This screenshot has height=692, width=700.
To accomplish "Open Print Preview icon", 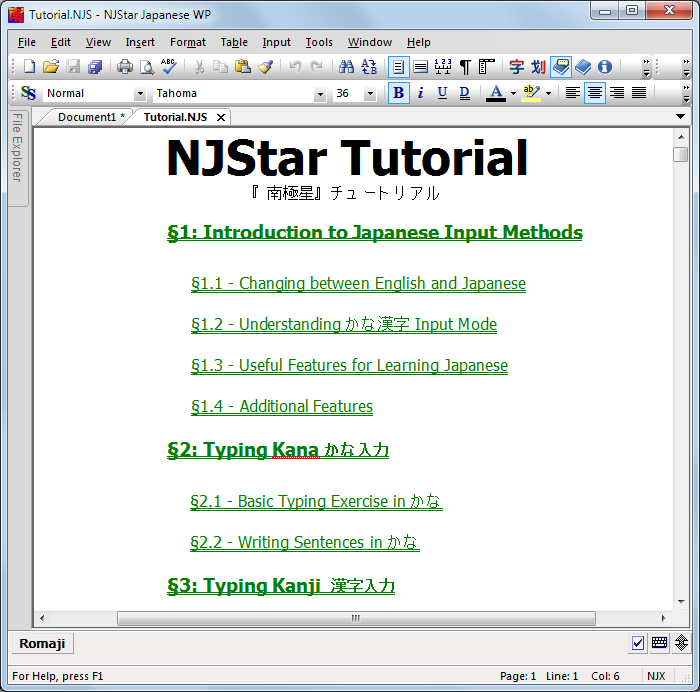I will point(146,67).
